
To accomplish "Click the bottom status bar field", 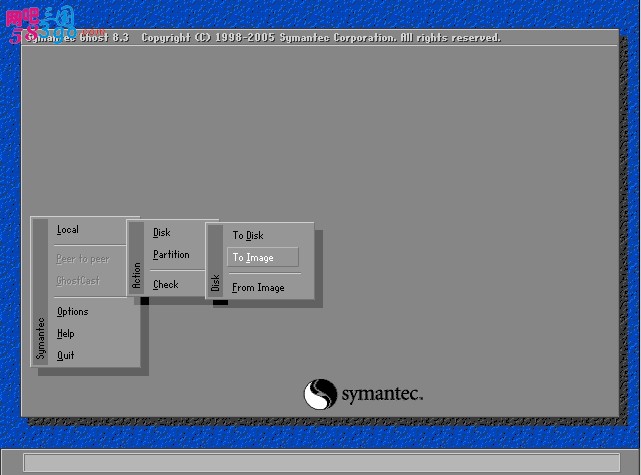I will pos(322,462).
